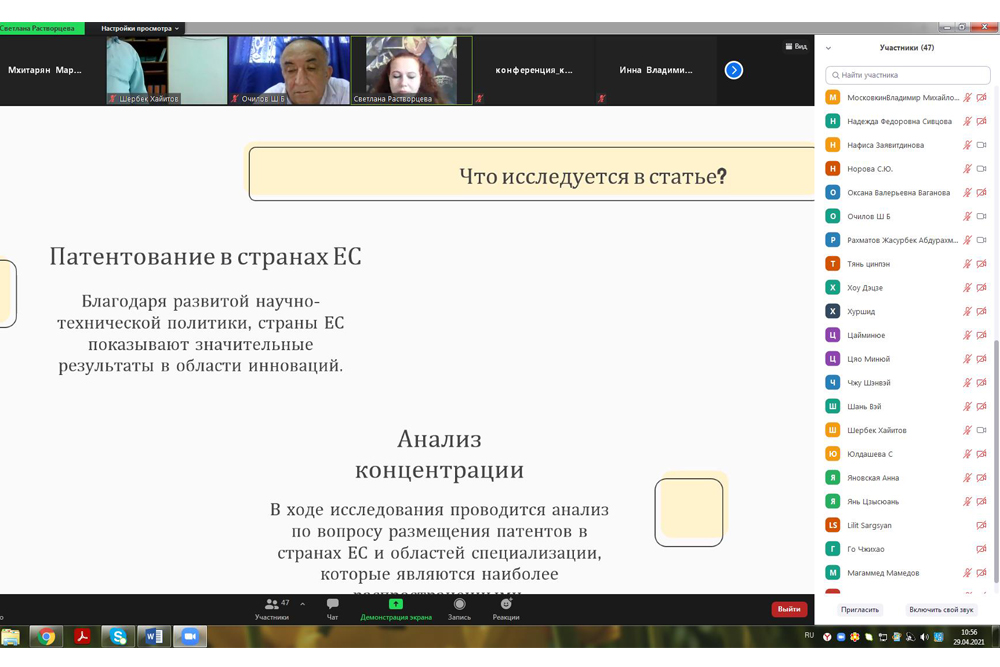Open the Chat panel icon

pos(332,605)
